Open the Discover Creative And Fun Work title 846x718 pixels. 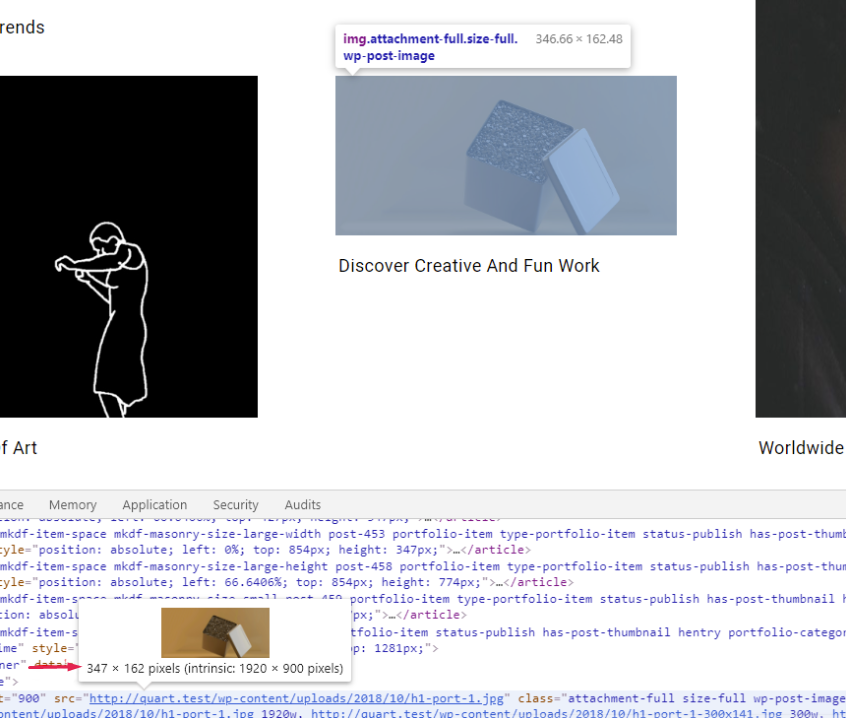pos(468,266)
